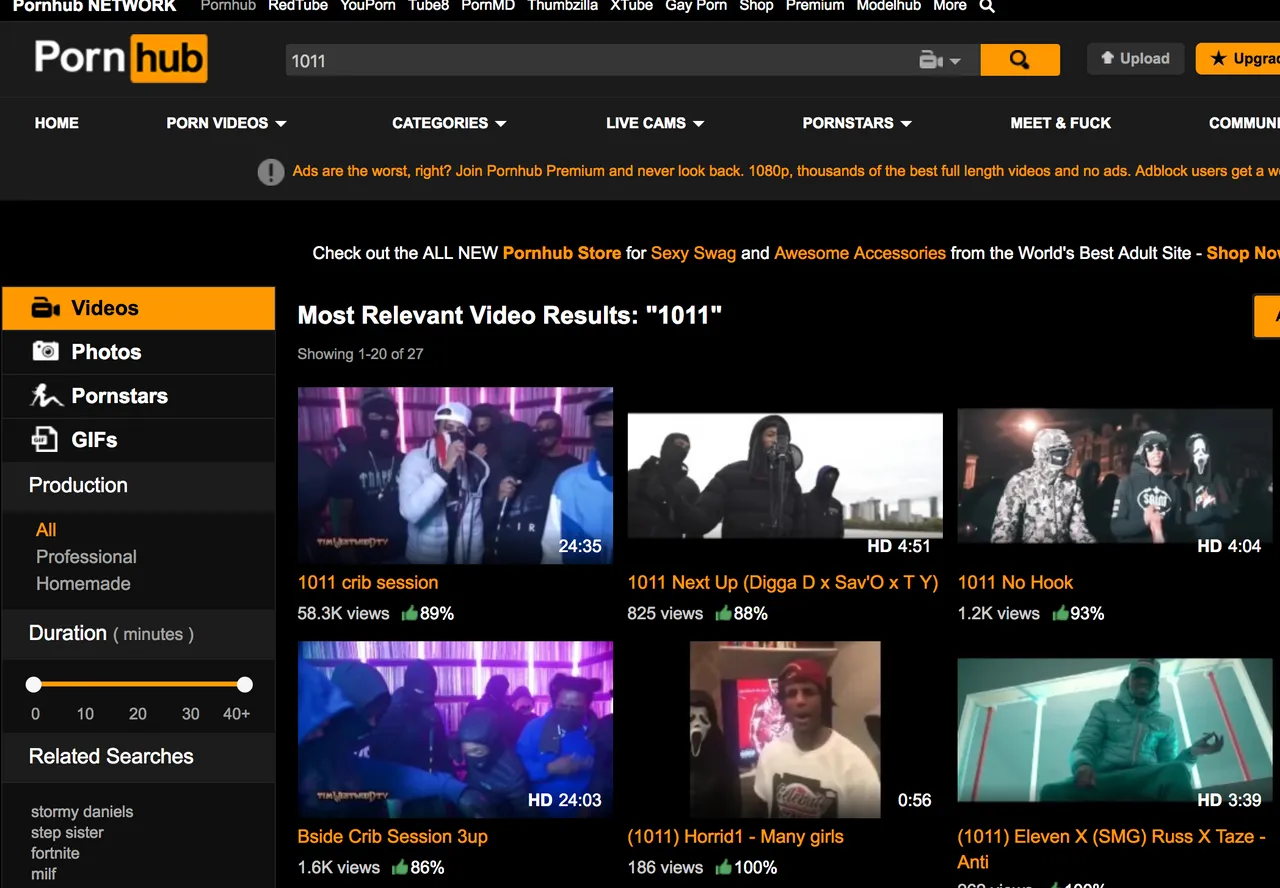Switch to the Pornstars results tab in sidebar
Image resolution: width=1280 pixels, height=888 pixels.
click(138, 396)
